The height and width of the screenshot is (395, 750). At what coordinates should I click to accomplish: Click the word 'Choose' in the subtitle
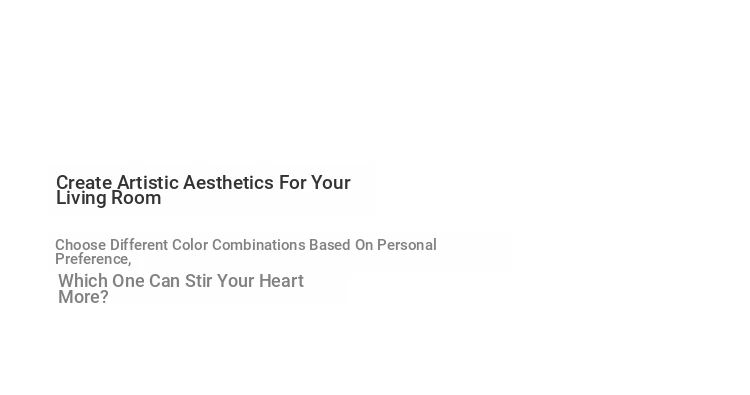point(80,245)
